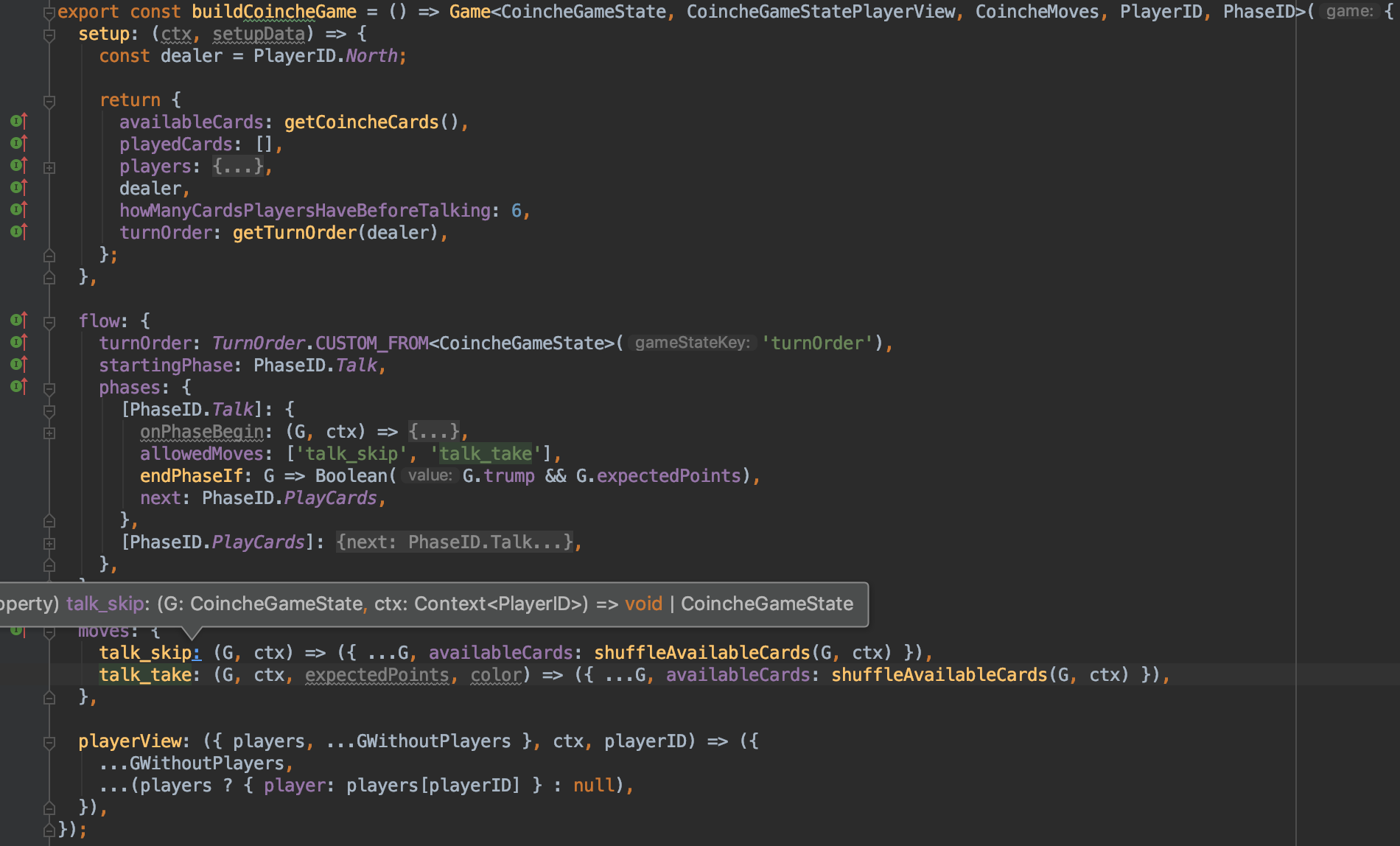Click the gutter icon beside the dealer line
This screenshot has width=1400, height=846.
(x=18, y=187)
